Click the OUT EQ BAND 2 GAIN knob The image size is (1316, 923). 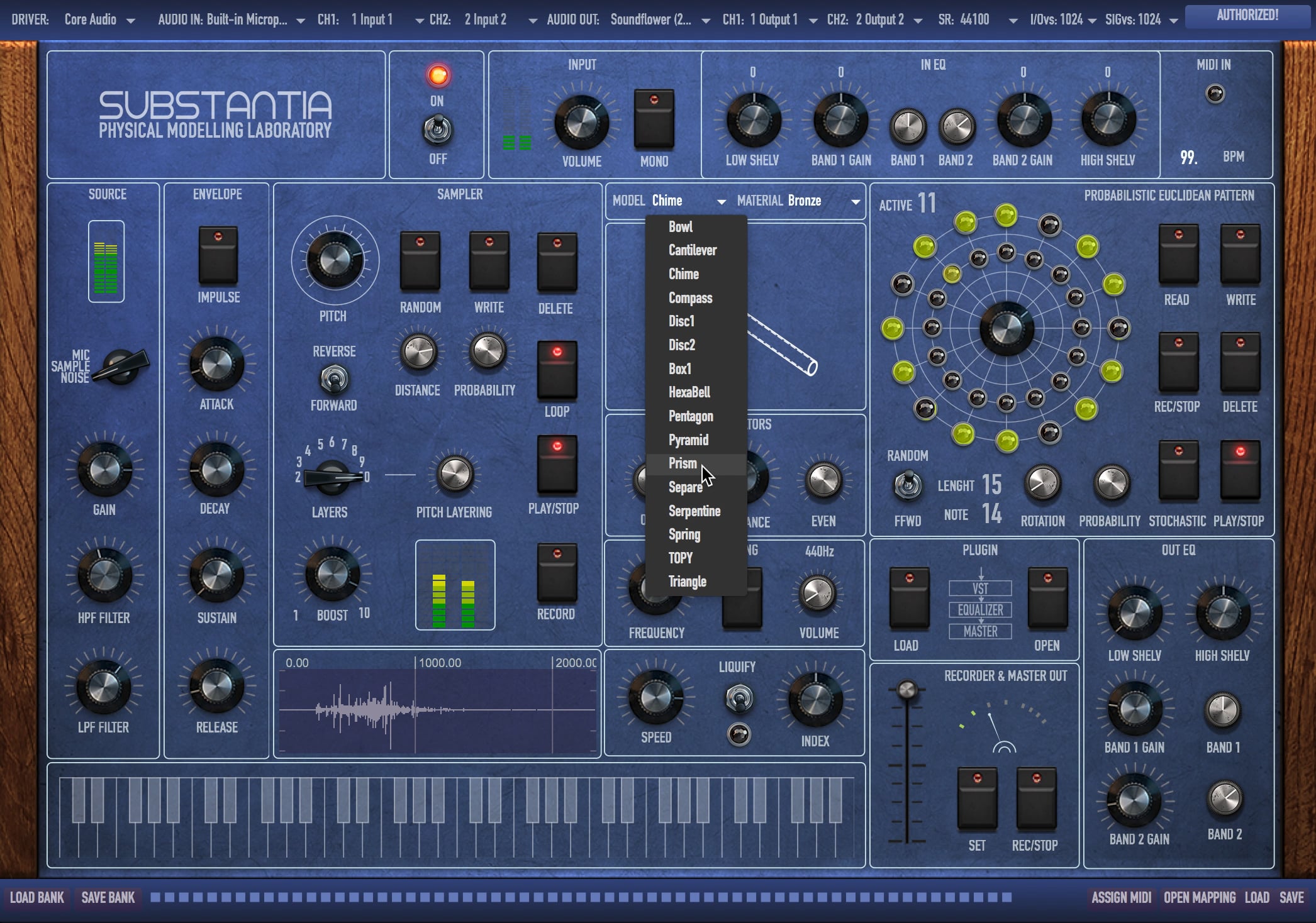click(x=1134, y=800)
